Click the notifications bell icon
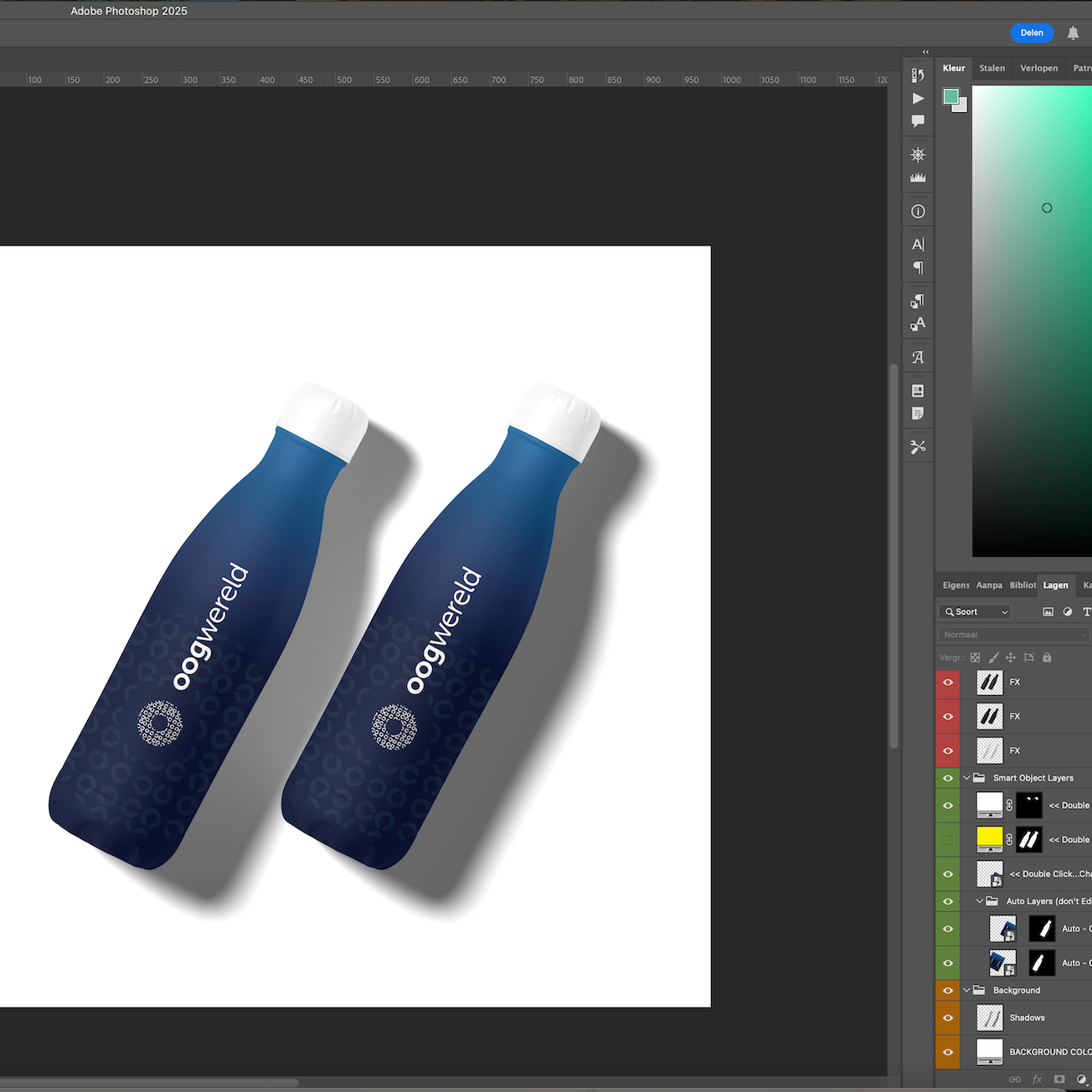 point(1073,33)
